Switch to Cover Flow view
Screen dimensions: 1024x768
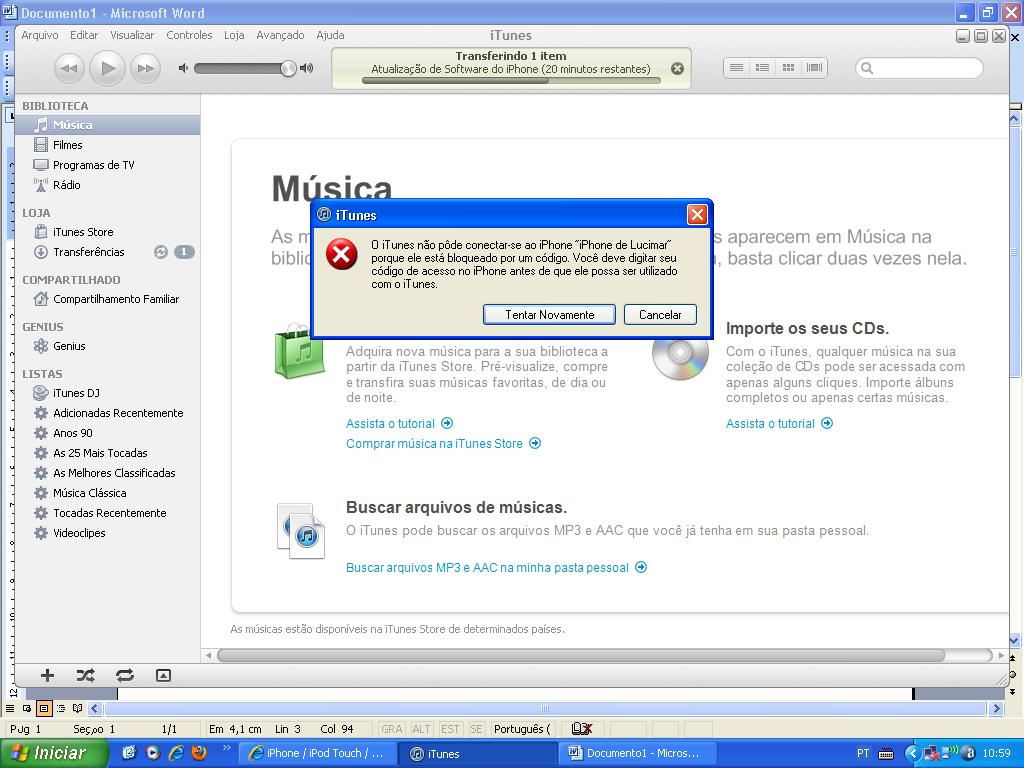814,68
